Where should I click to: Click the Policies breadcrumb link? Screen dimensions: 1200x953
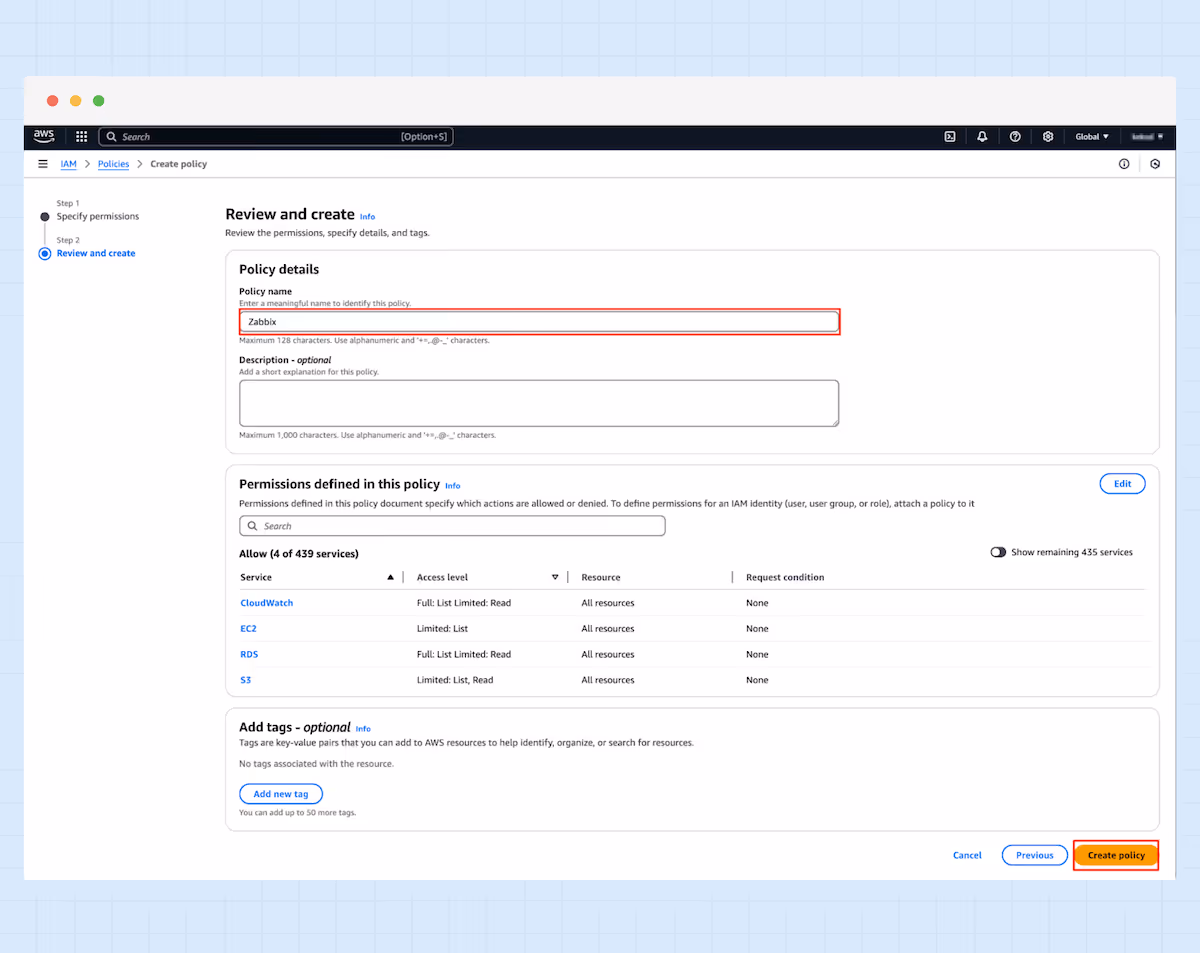coord(113,164)
